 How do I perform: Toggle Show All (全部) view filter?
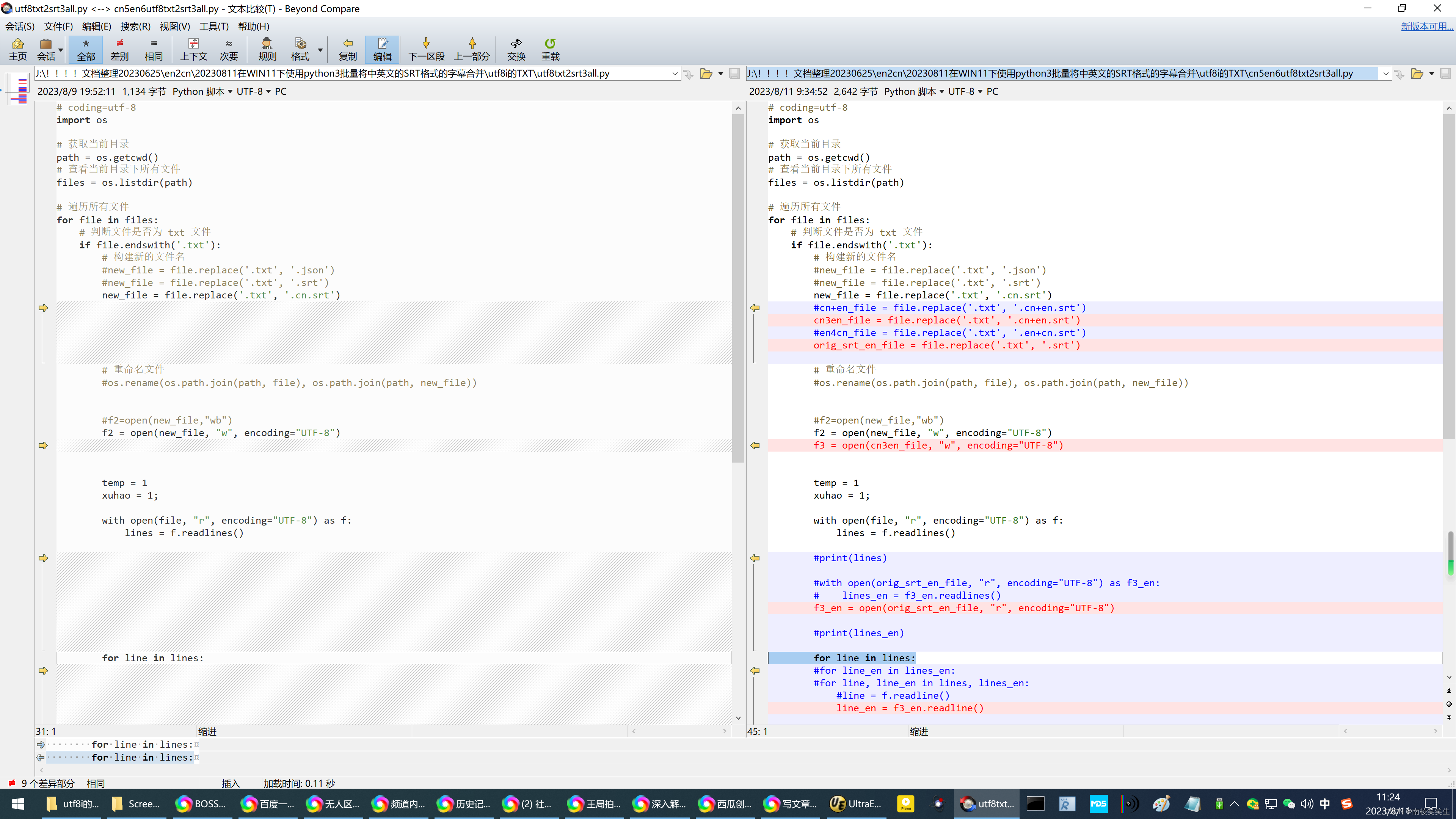point(86,49)
